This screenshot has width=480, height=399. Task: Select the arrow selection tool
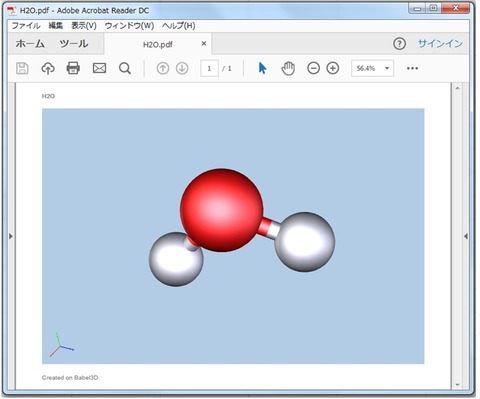click(x=262, y=68)
